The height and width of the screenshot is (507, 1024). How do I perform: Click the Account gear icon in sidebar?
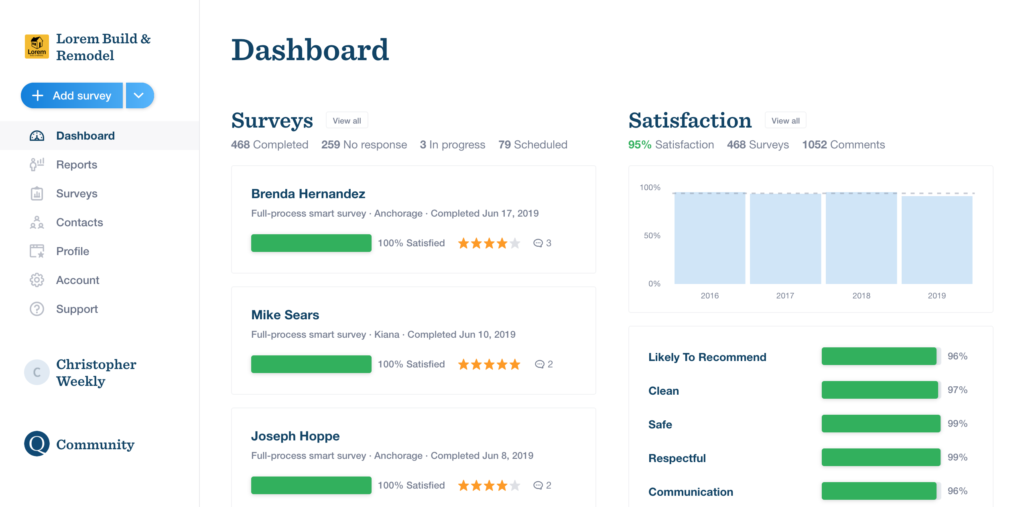click(x=37, y=280)
